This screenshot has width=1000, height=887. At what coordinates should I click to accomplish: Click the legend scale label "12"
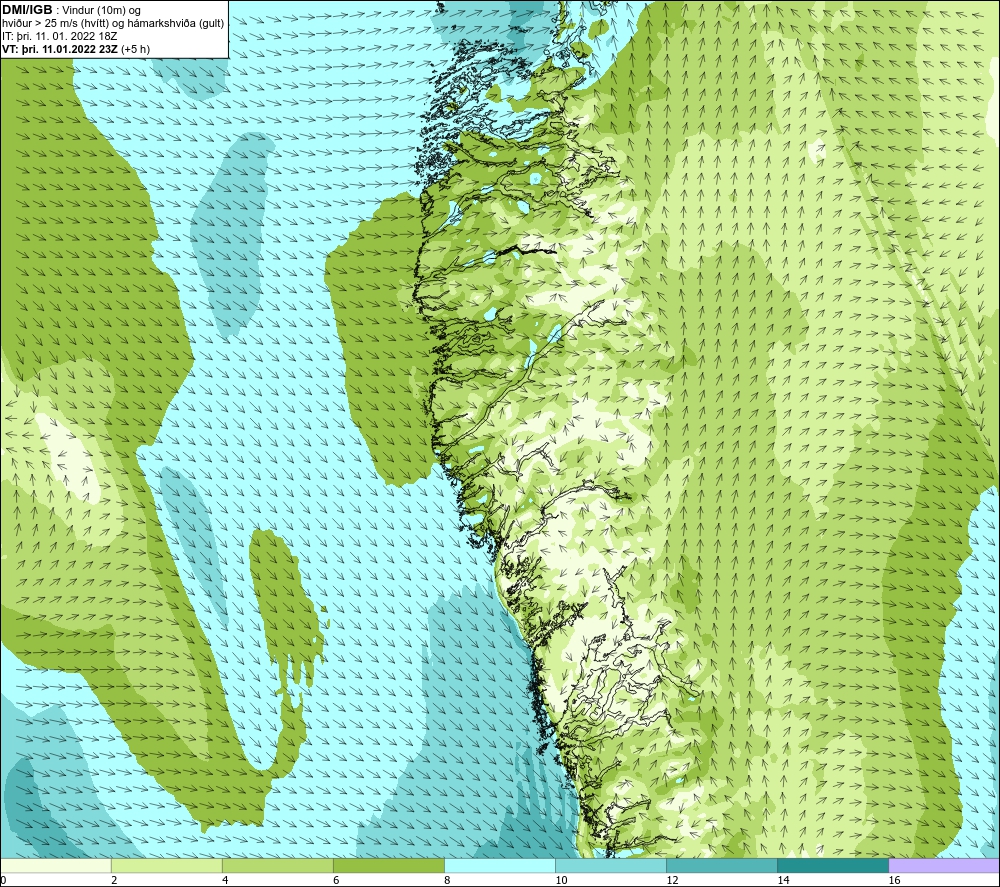click(x=672, y=880)
